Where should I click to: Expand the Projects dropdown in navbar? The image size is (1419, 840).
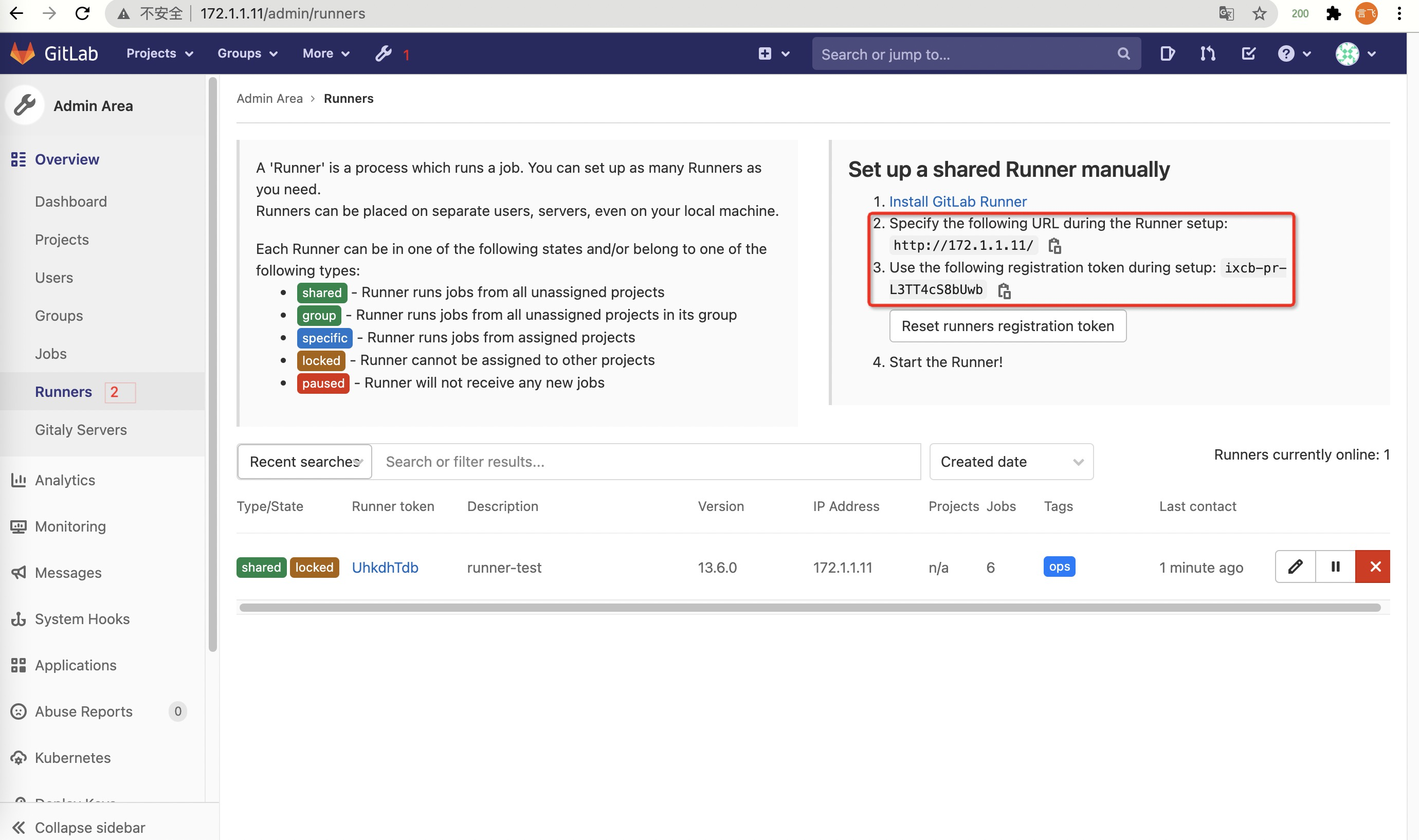[x=159, y=53]
